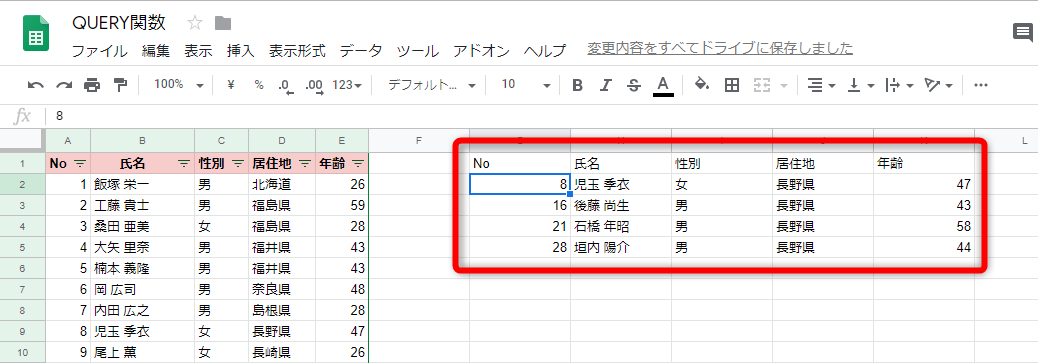
Task: Open vertical align dropdown
Action: pos(861,85)
